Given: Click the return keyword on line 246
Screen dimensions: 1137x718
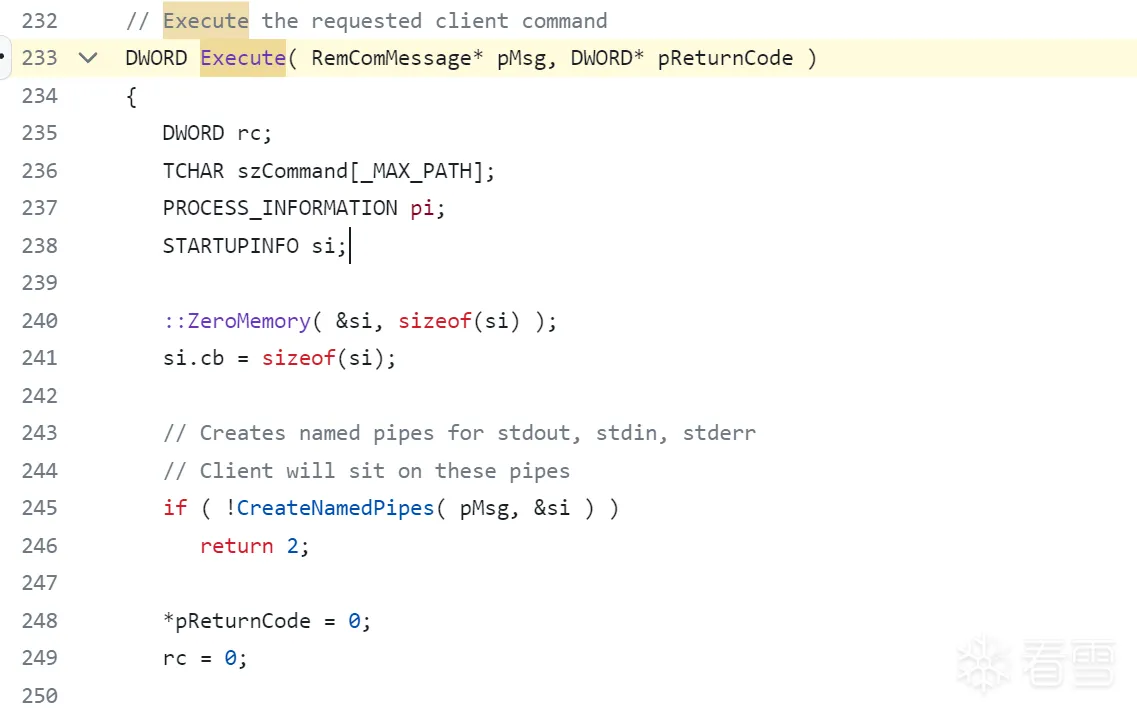Looking at the screenshot, I should (237, 545).
